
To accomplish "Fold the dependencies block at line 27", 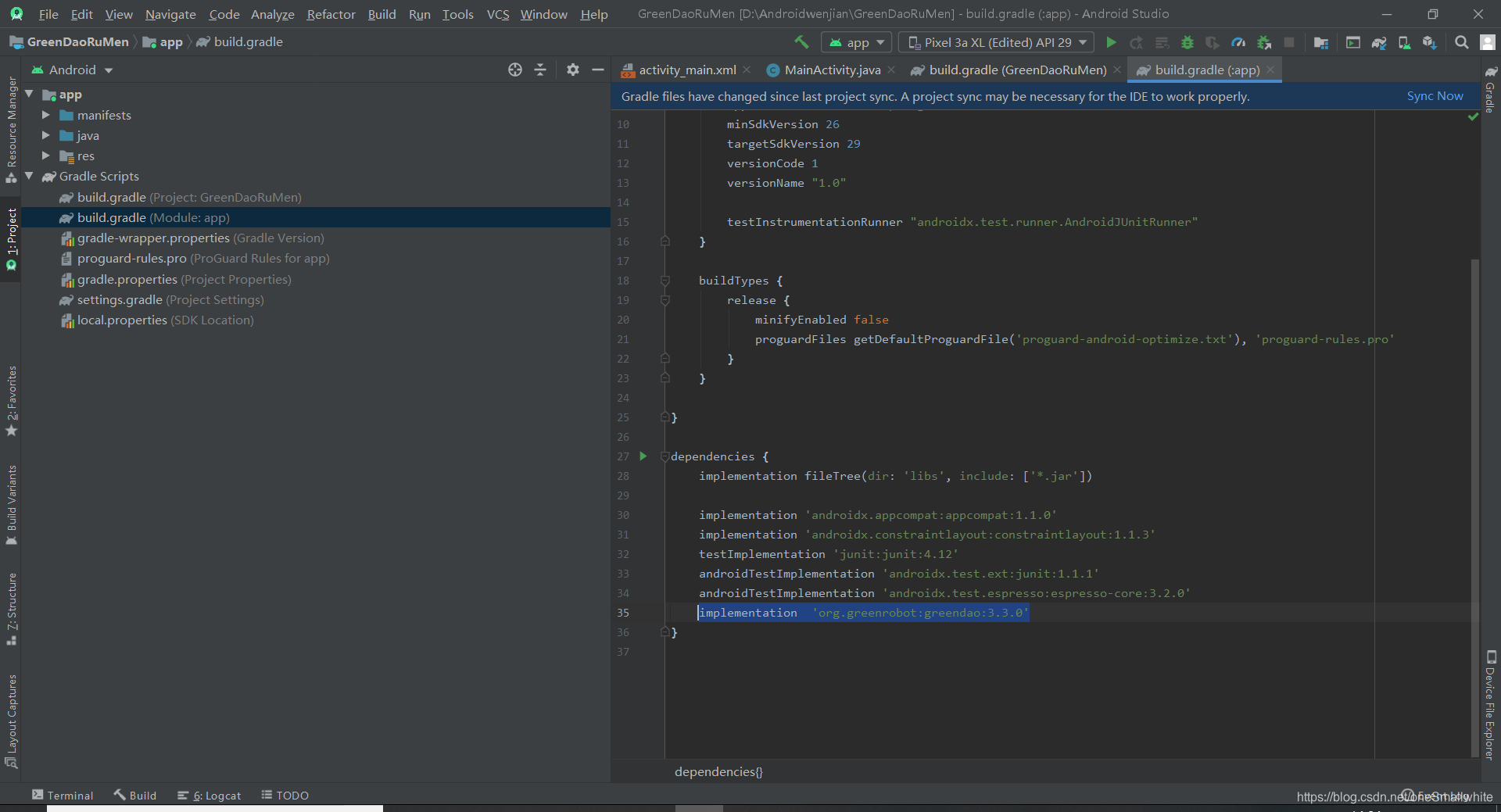I will tap(665, 456).
